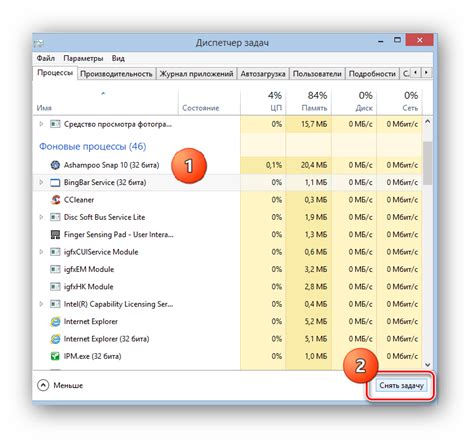Minimize the Диспетчер задач window
Image resolution: width=474 pixels, height=442 pixels.
[x=381, y=41]
